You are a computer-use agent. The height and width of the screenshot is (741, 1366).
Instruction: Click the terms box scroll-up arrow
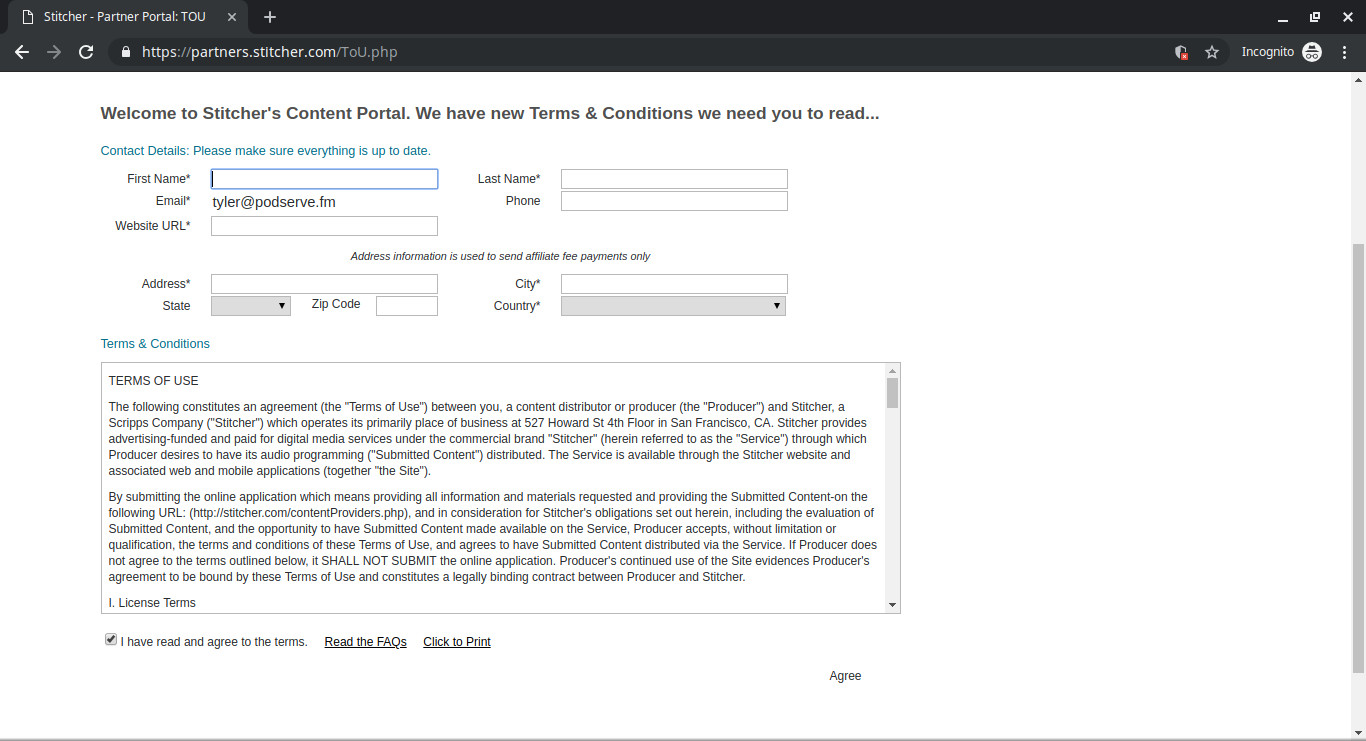[892, 370]
